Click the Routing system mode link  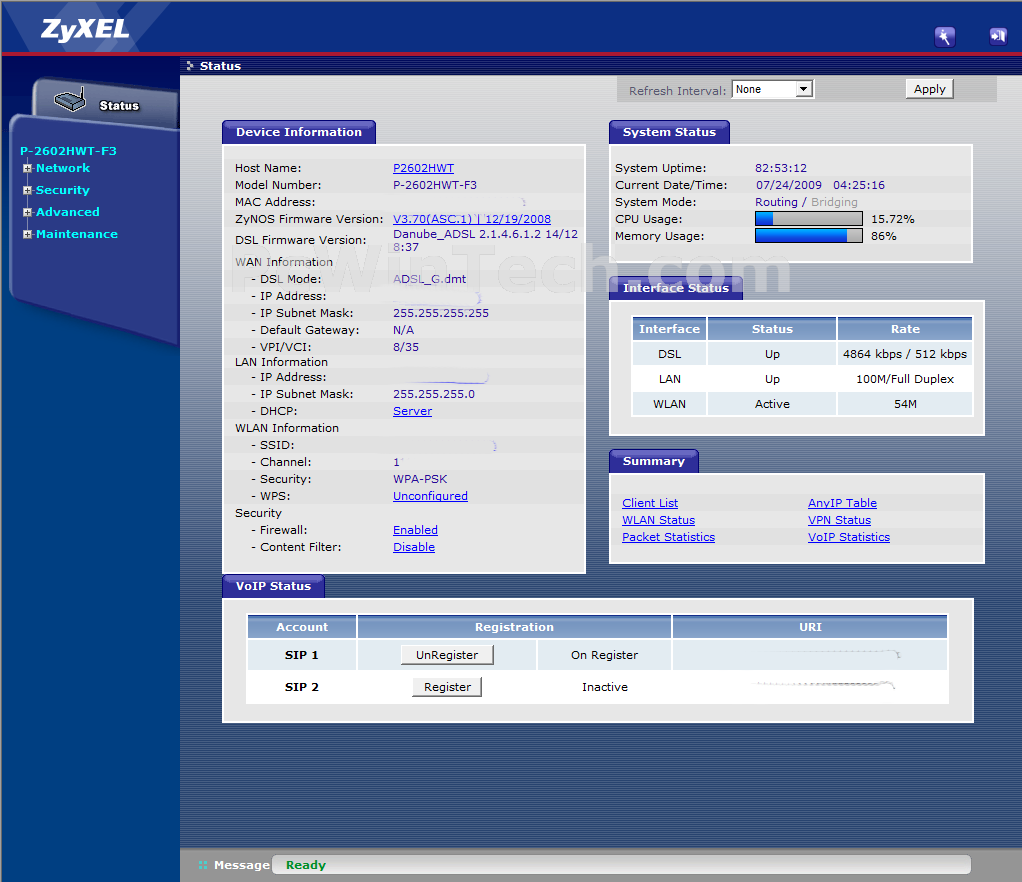[x=776, y=202]
